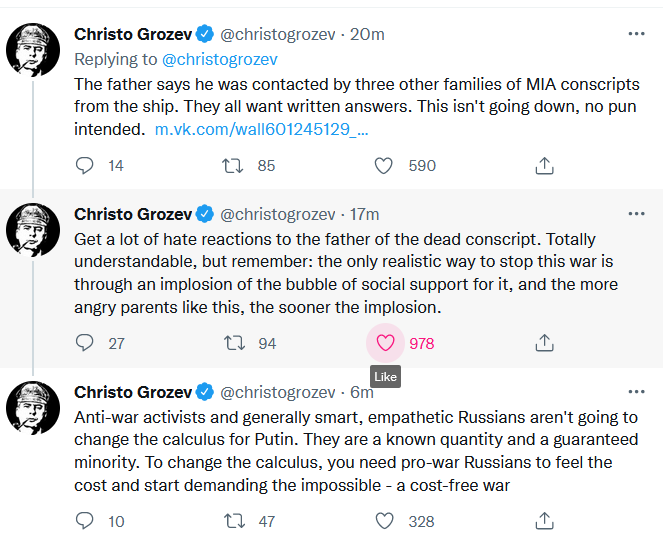Retweet the tweet with 94 retweets
663x545 pixels.
coord(233,343)
